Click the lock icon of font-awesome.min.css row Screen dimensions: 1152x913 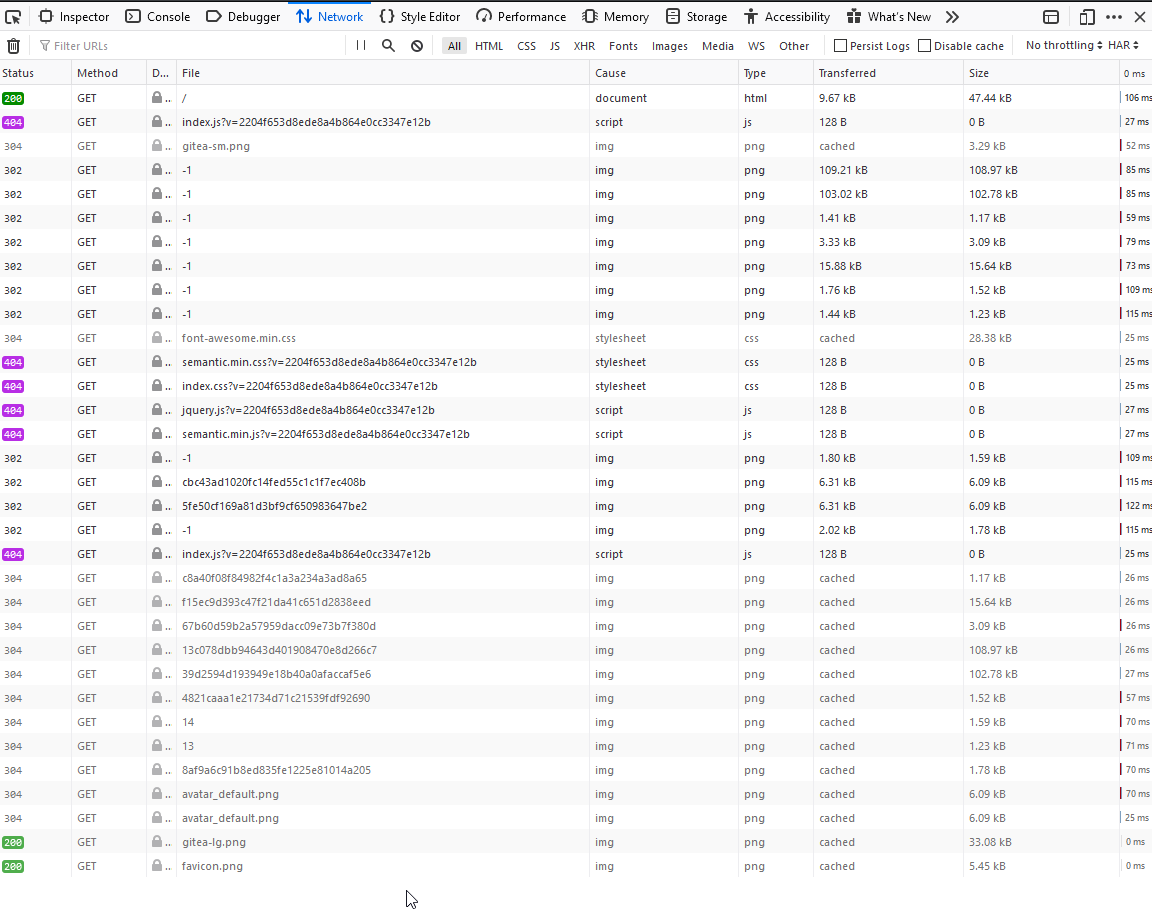coord(156,337)
